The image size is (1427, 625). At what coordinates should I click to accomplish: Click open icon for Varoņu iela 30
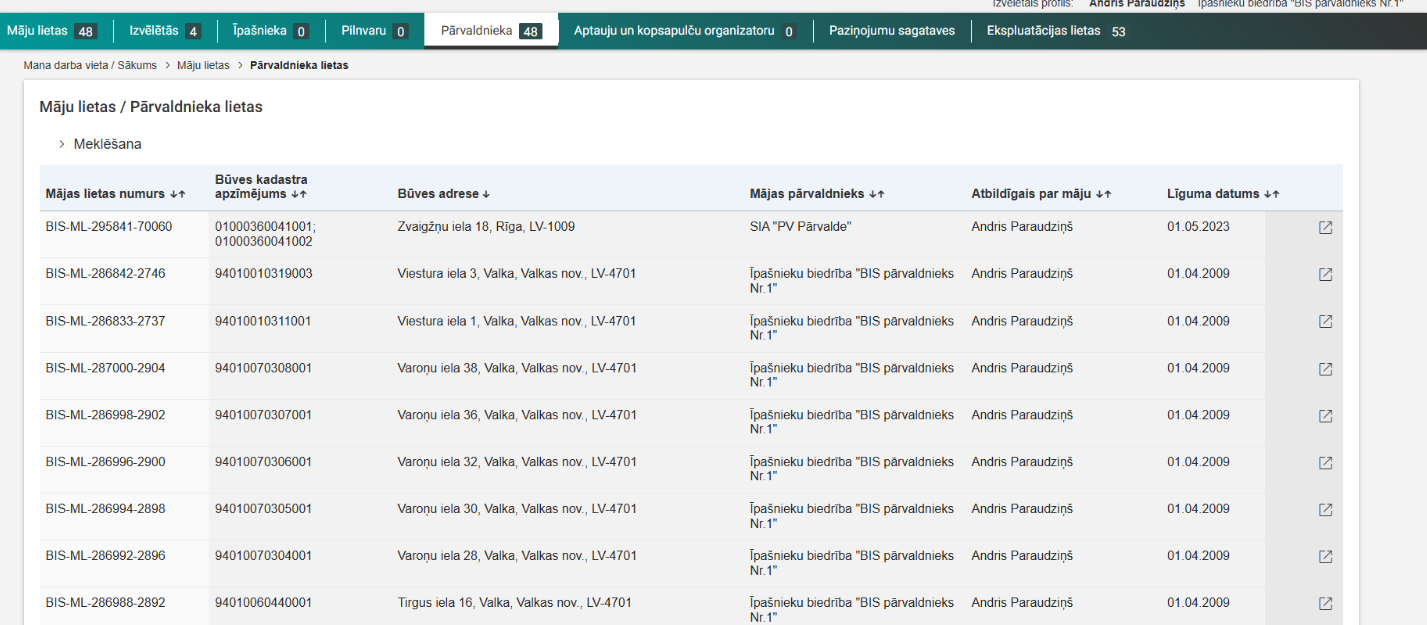pyautogui.click(x=1325, y=510)
